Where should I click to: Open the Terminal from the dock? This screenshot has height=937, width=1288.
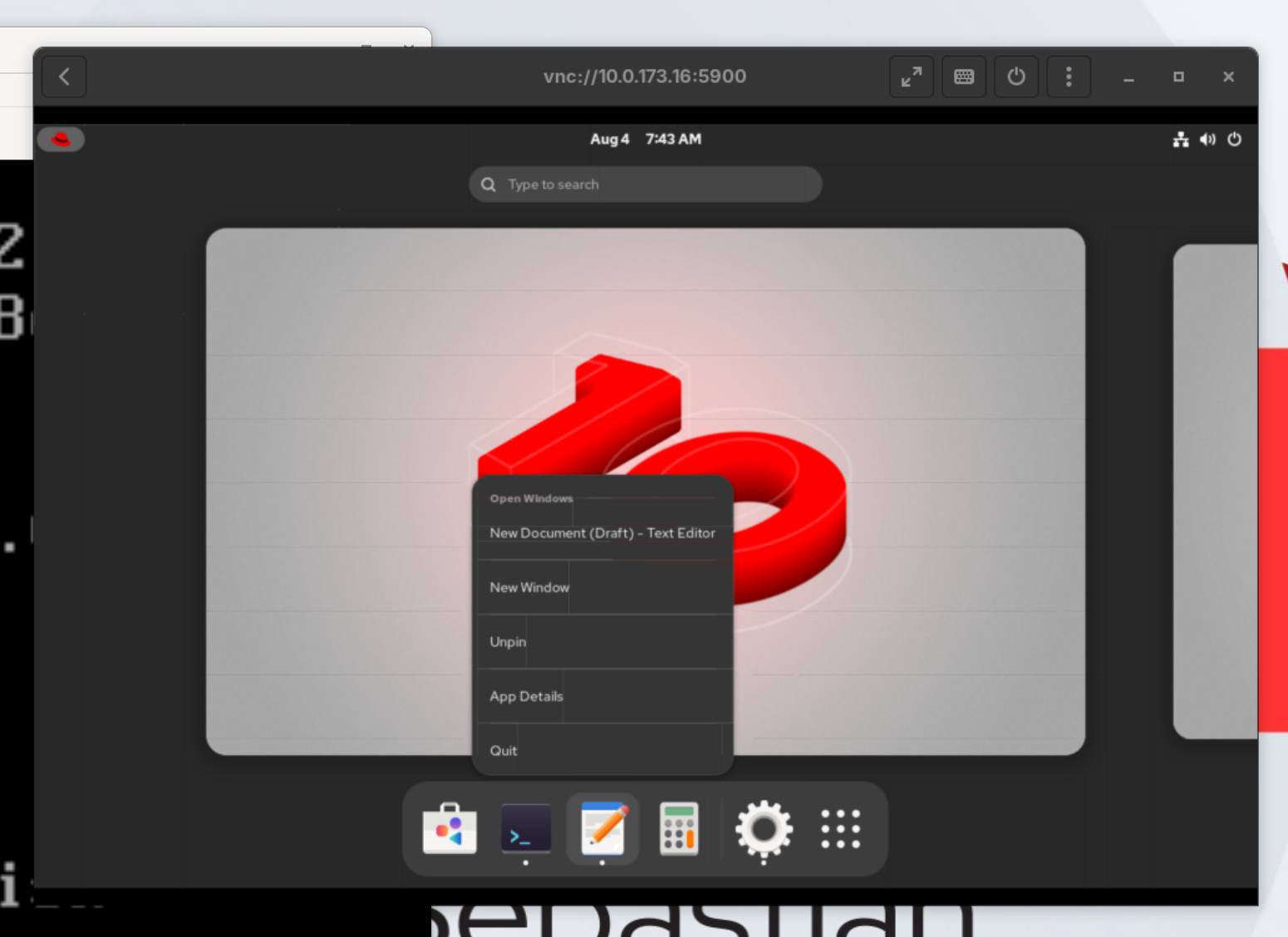pos(526,829)
